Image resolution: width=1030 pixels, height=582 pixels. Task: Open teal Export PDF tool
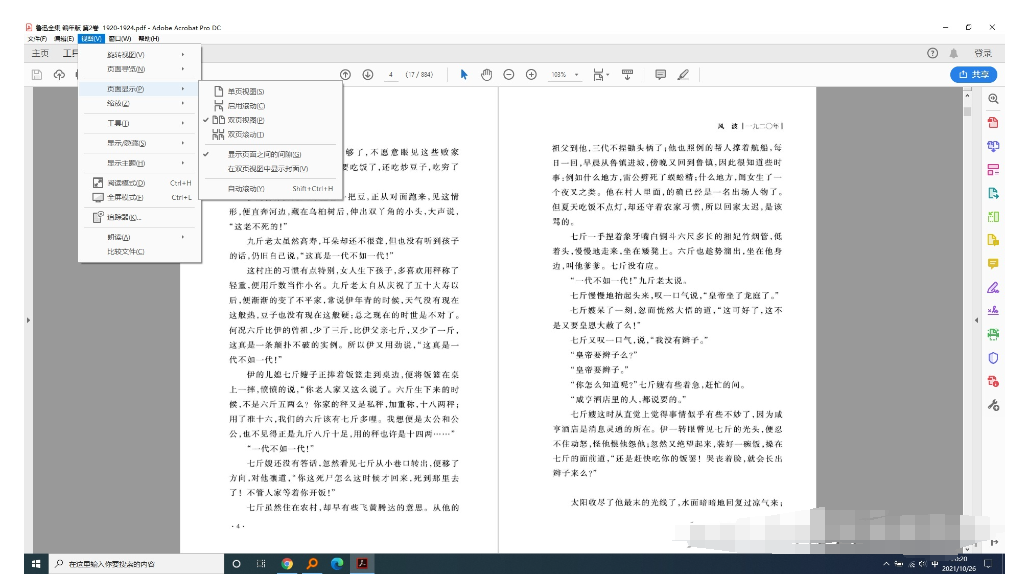pos(993,193)
